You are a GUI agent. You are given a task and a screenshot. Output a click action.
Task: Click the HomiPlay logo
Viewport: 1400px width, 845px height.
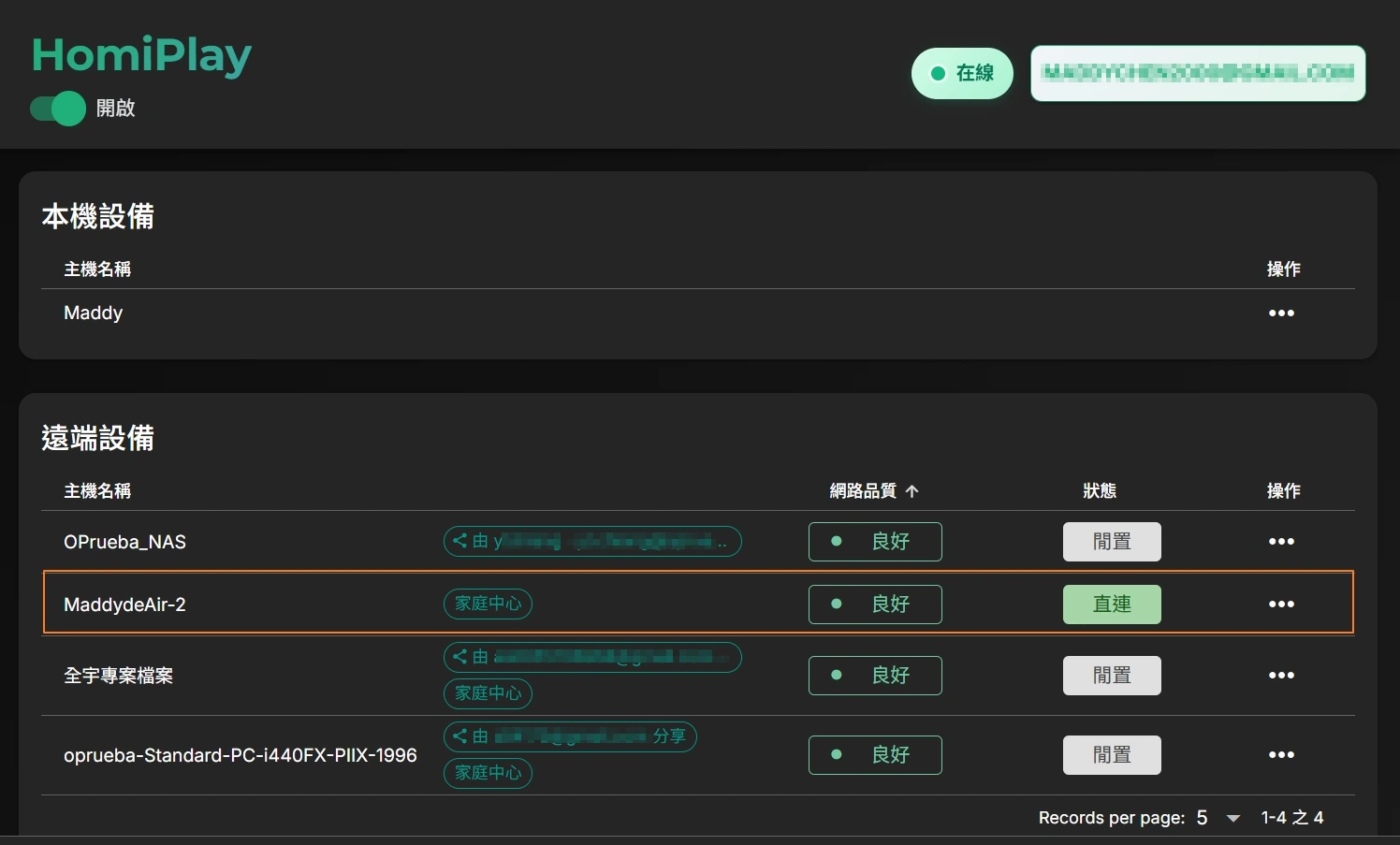pyautogui.click(x=141, y=56)
